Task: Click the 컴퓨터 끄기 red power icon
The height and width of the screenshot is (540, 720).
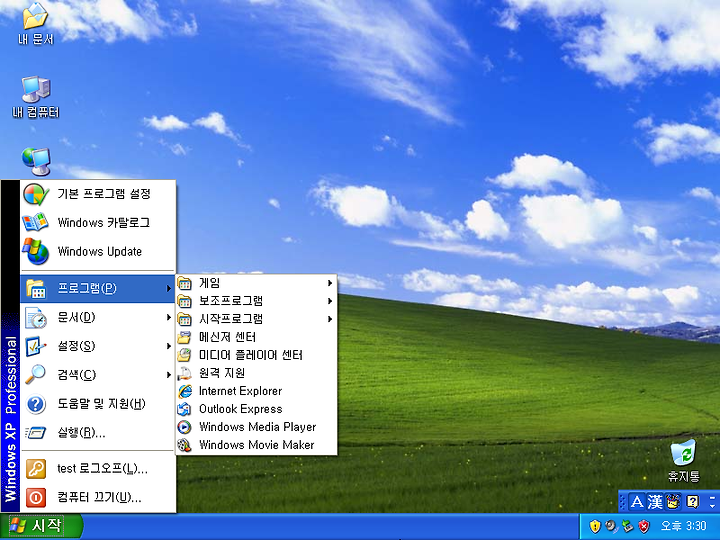Action: (35, 497)
